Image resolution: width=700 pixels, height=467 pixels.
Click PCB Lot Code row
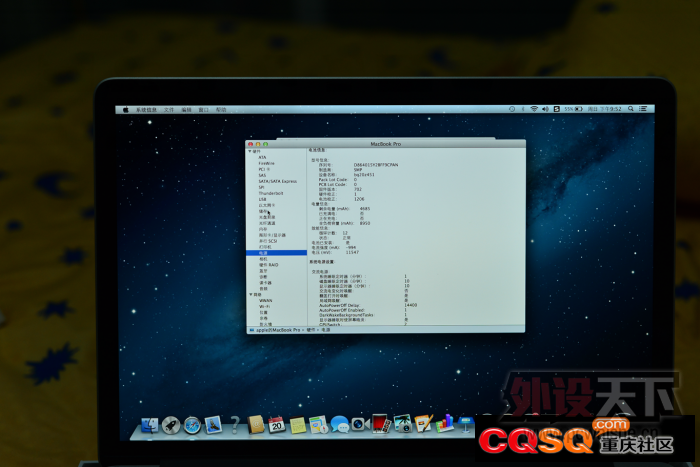(338, 184)
